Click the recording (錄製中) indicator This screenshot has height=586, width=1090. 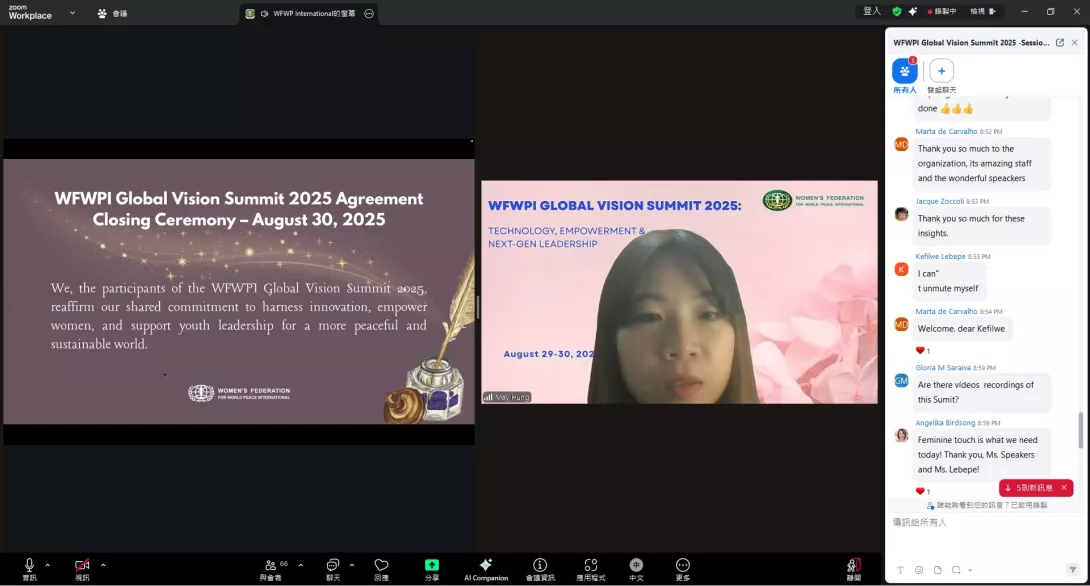click(942, 11)
